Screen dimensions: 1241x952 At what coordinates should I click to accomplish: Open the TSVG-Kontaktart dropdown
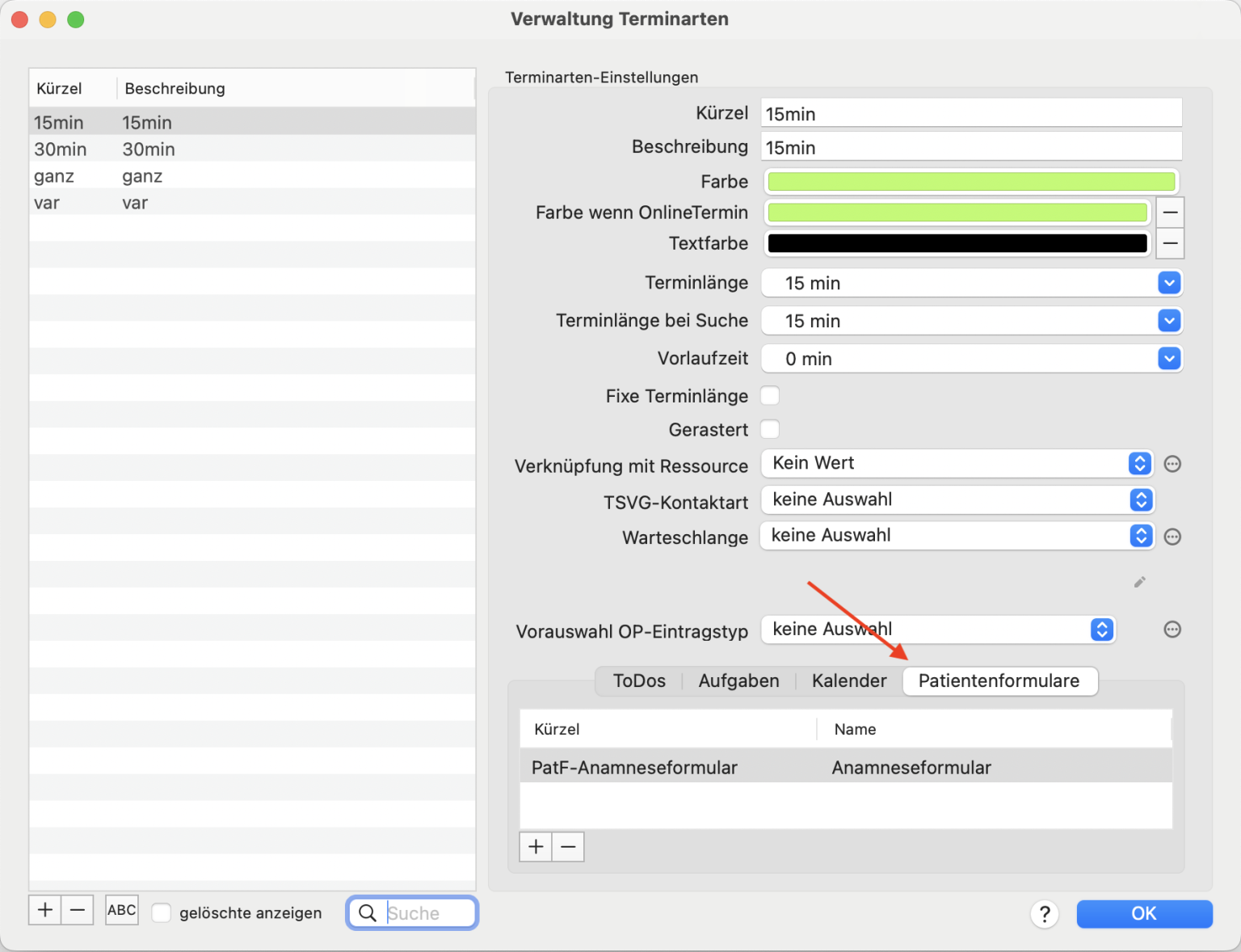(x=957, y=499)
